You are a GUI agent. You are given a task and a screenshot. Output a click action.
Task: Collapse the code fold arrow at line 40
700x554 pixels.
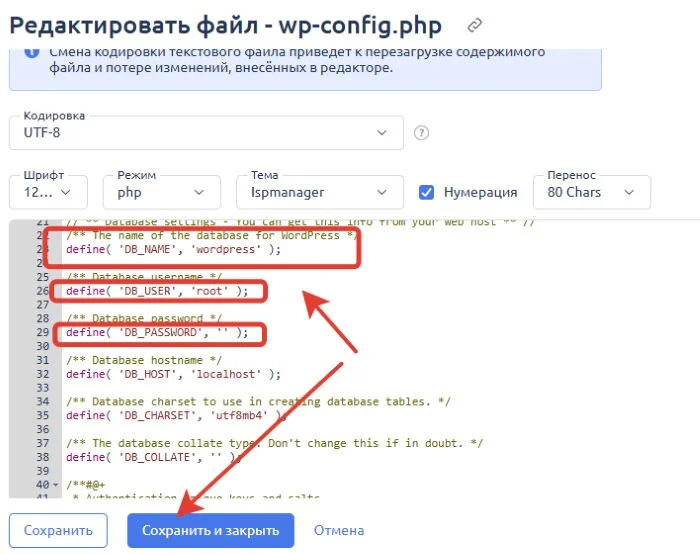(55, 484)
